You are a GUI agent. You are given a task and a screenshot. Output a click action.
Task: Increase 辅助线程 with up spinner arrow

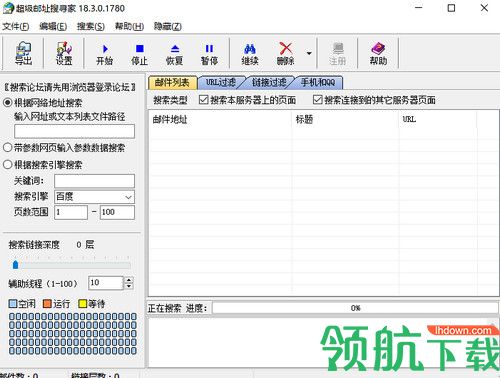pos(129,280)
